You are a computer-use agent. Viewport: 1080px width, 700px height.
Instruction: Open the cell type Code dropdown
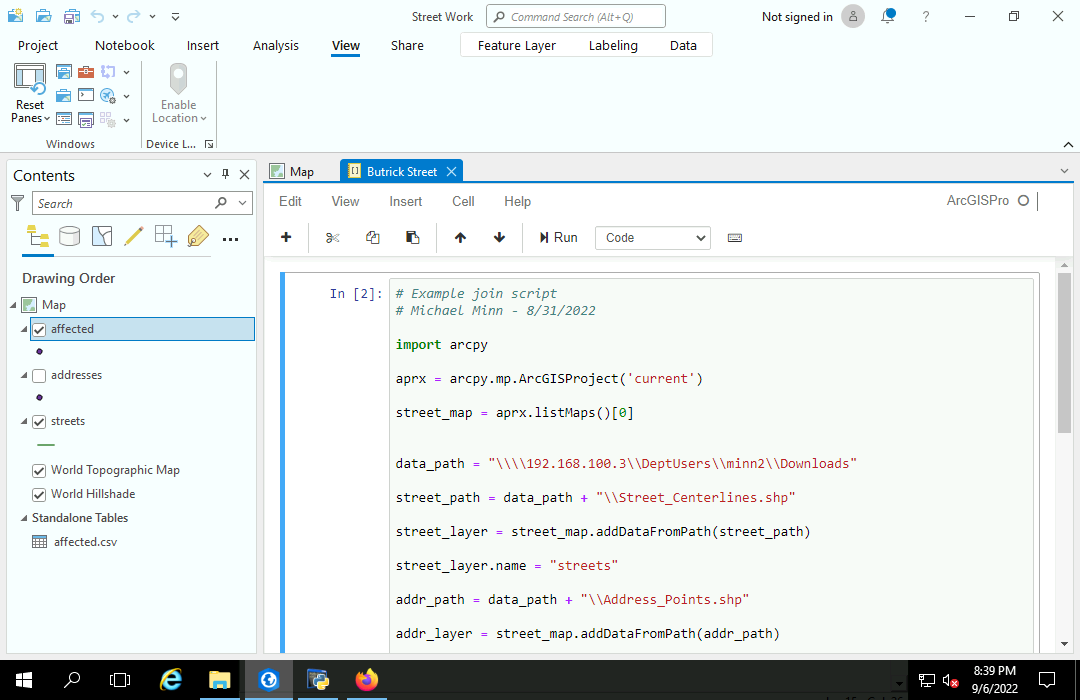click(x=652, y=237)
